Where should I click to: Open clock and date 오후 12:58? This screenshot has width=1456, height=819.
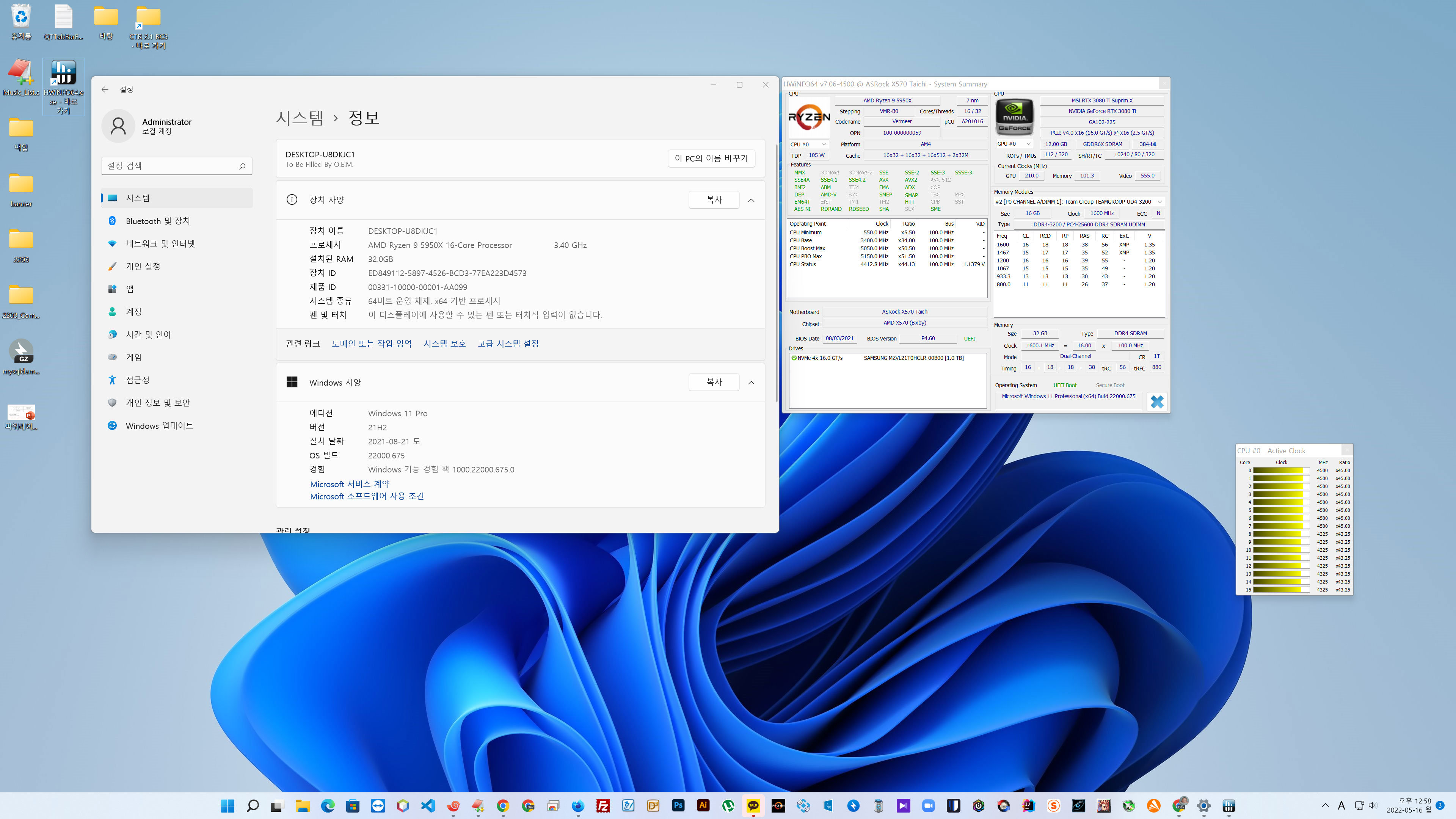(x=1409, y=805)
